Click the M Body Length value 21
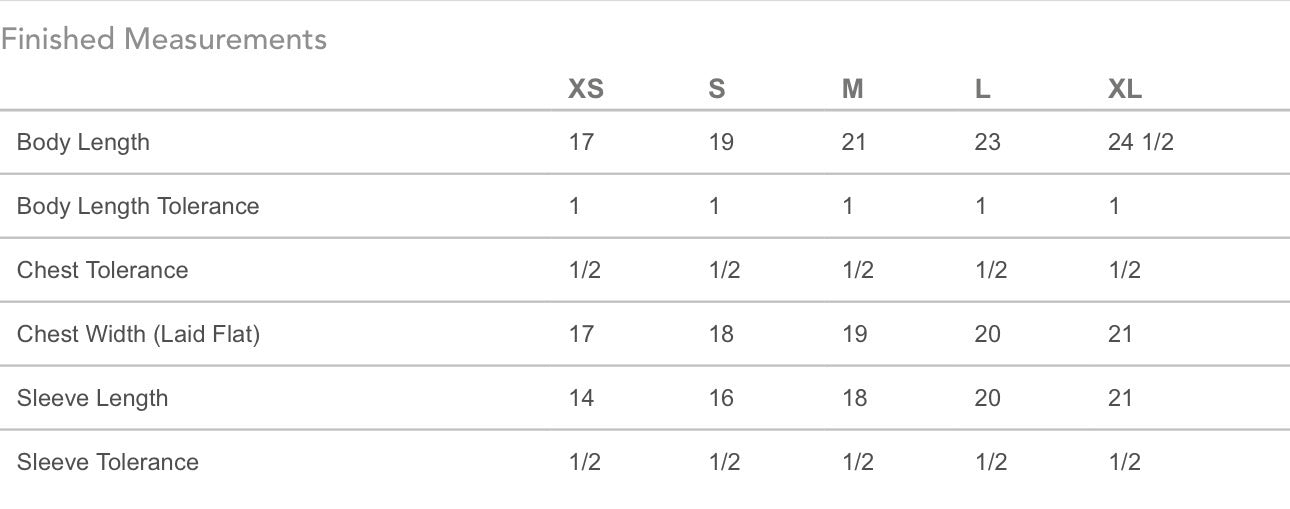Viewport: 1290px width, 509px height. point(854,142)
